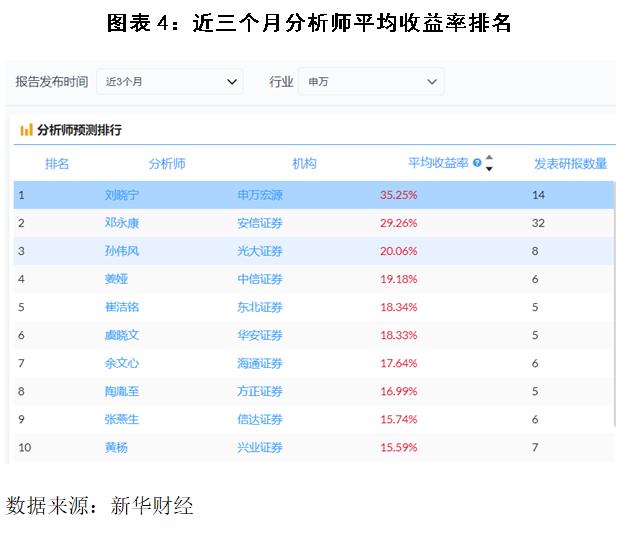Click analyst 余文心 in row 7
The height and width of the screenshot is (535, 634).
tap(122, 363)
